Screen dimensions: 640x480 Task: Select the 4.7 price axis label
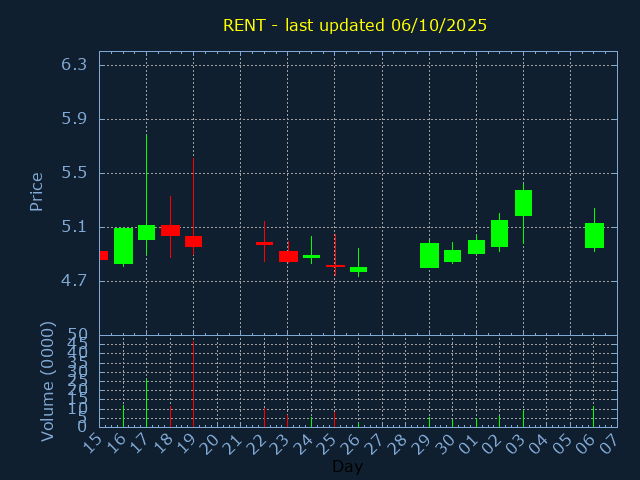tap(74, 281)
